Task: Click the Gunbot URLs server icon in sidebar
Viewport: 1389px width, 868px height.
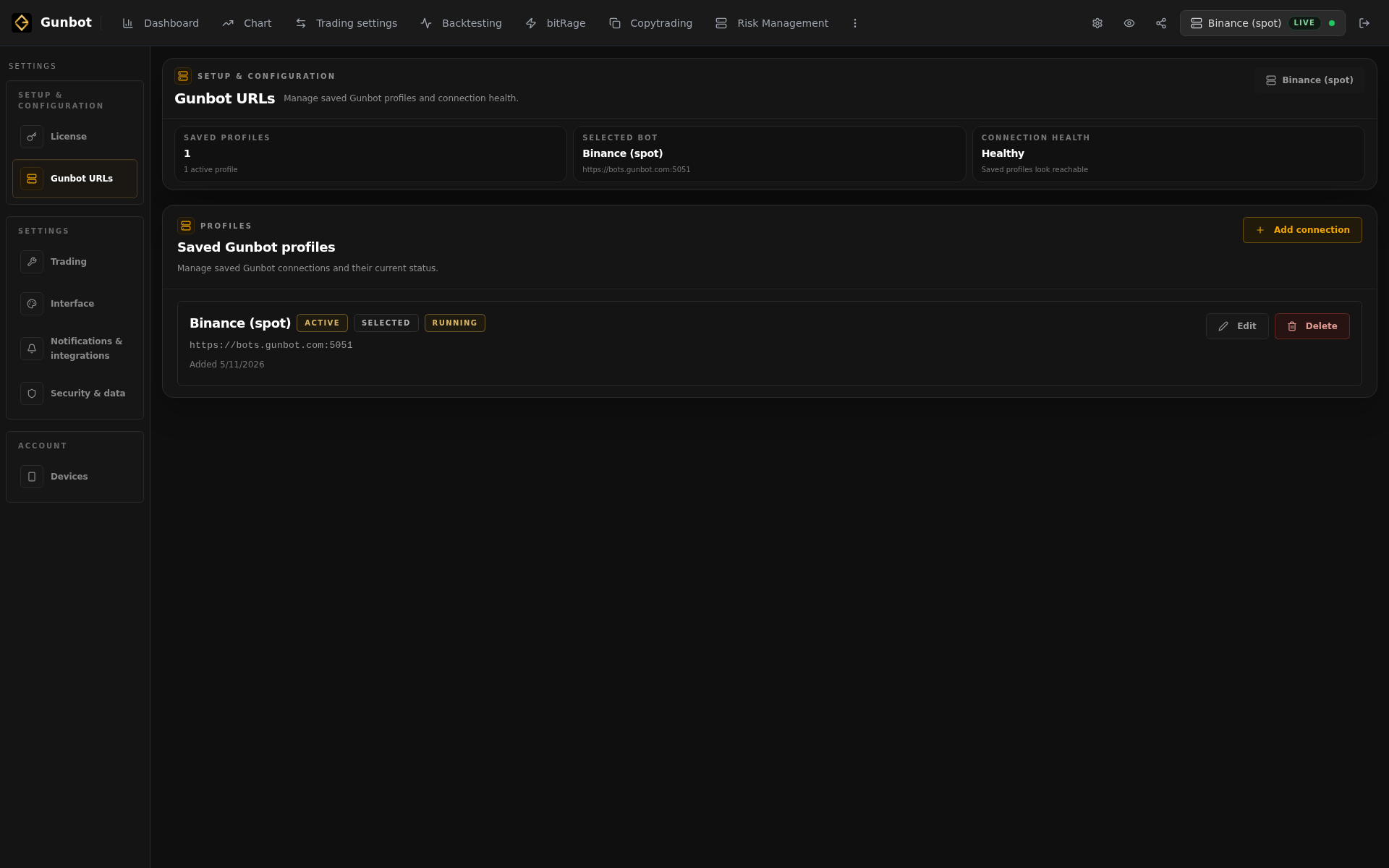Action: [32, 179]
